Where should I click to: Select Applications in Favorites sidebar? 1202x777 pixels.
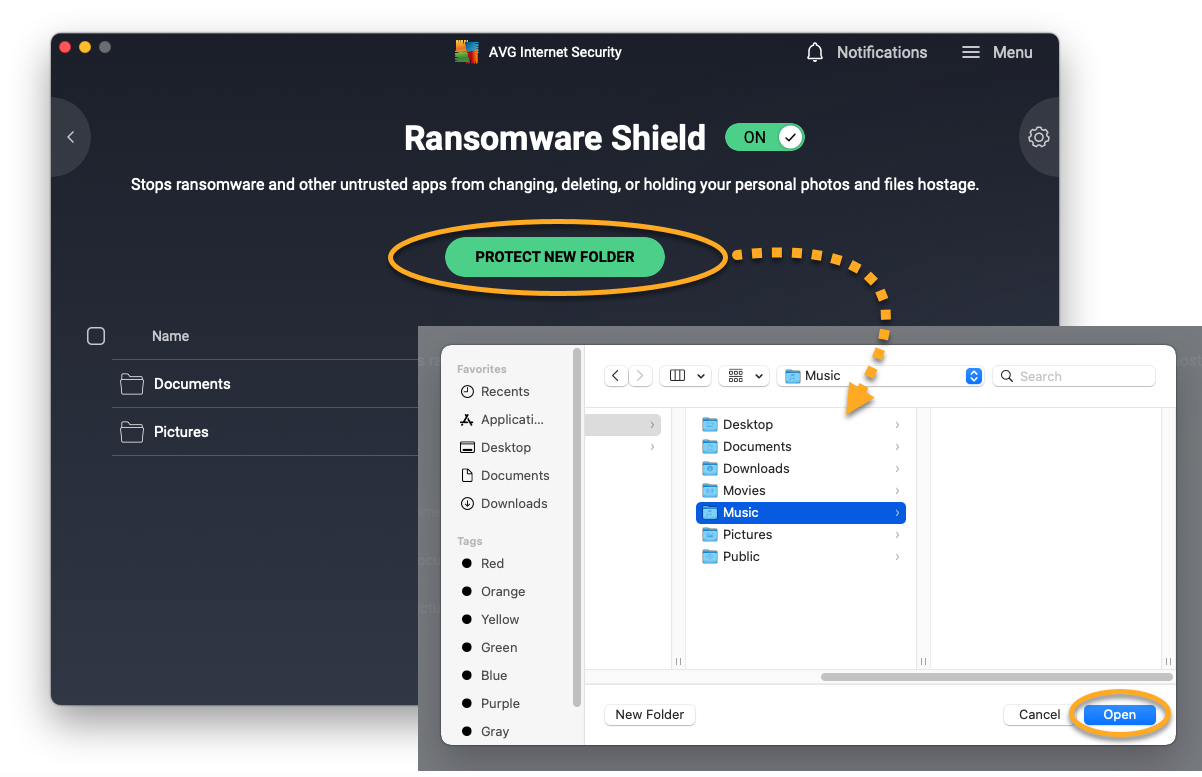511,420
